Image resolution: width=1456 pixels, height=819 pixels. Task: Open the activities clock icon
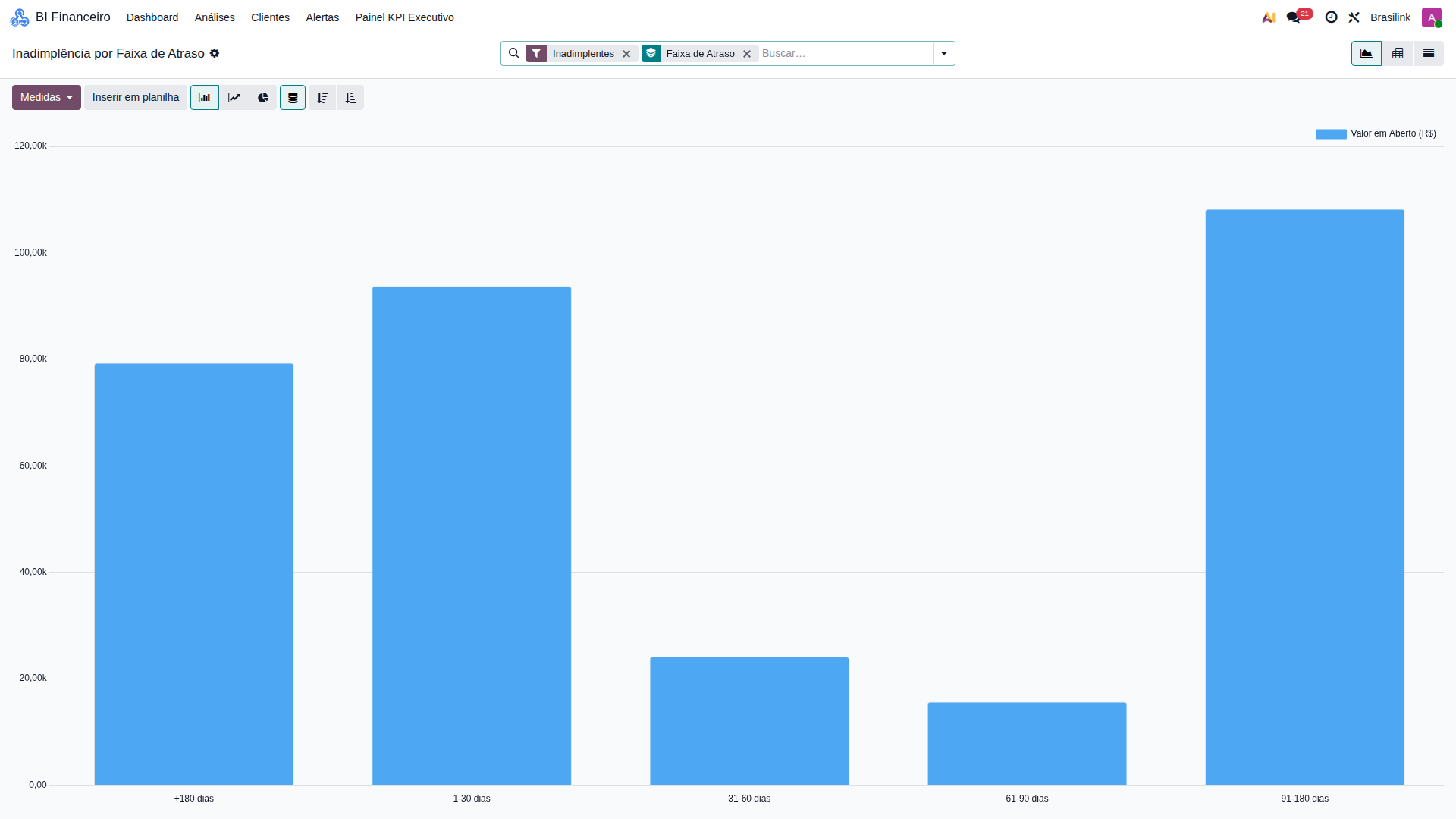pyautogui.click(x=1331, y=17)
